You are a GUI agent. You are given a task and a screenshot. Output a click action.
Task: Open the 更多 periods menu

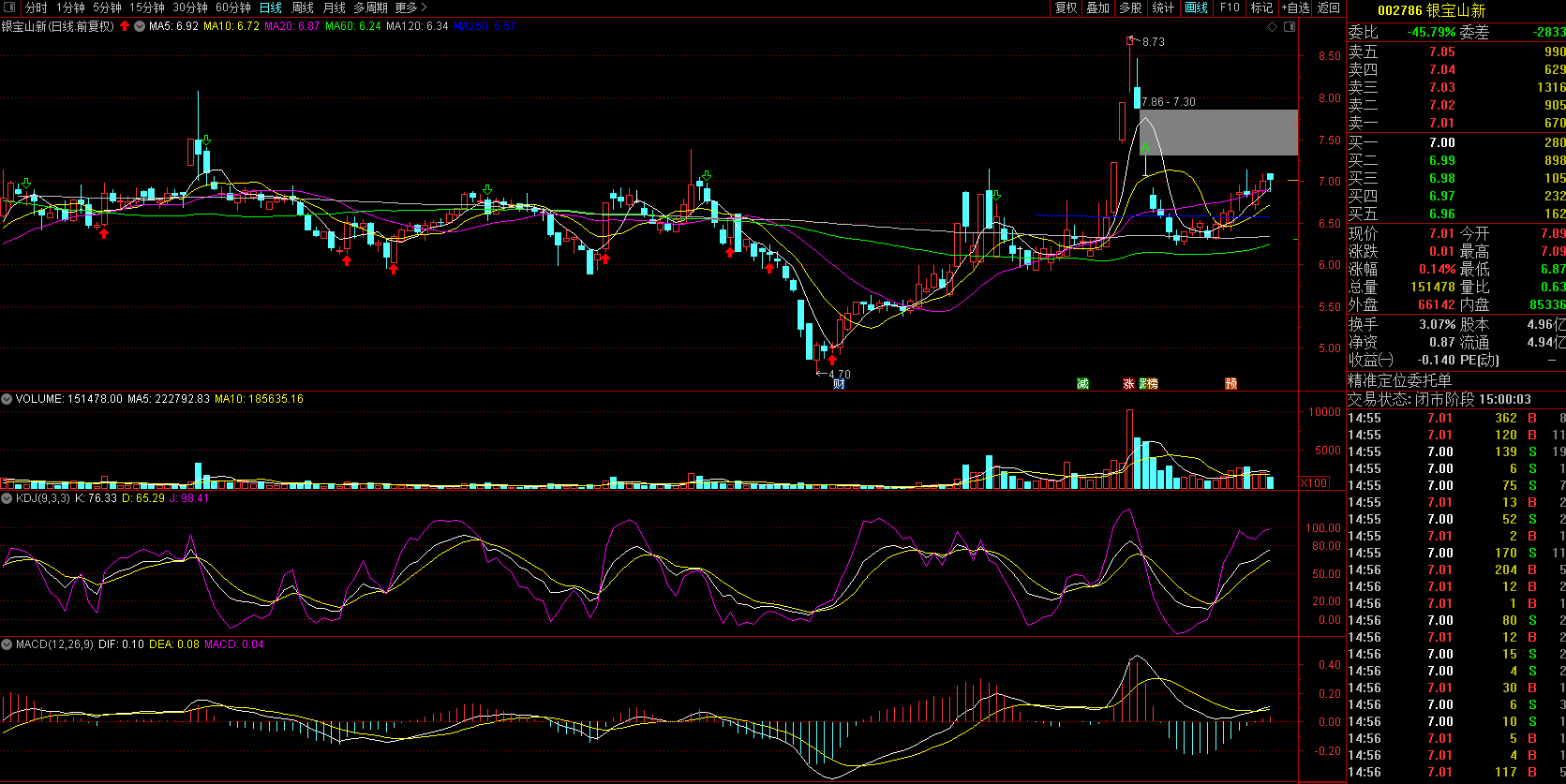tap(410, 7)
